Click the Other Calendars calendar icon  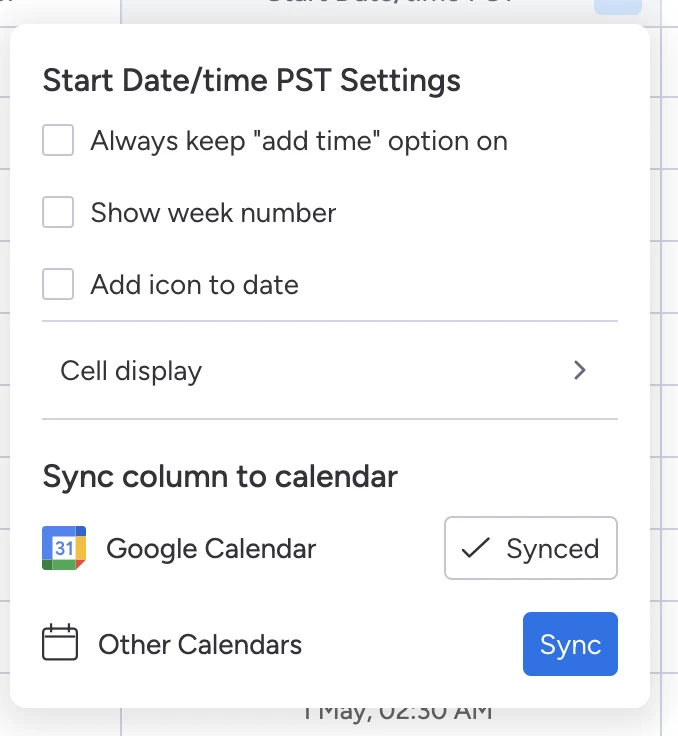click(60, 643)
